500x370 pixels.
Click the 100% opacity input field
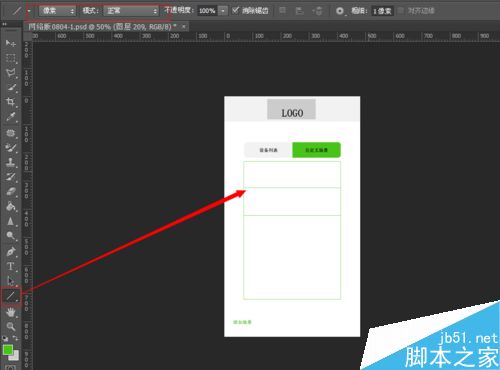(x=208, y=11)
